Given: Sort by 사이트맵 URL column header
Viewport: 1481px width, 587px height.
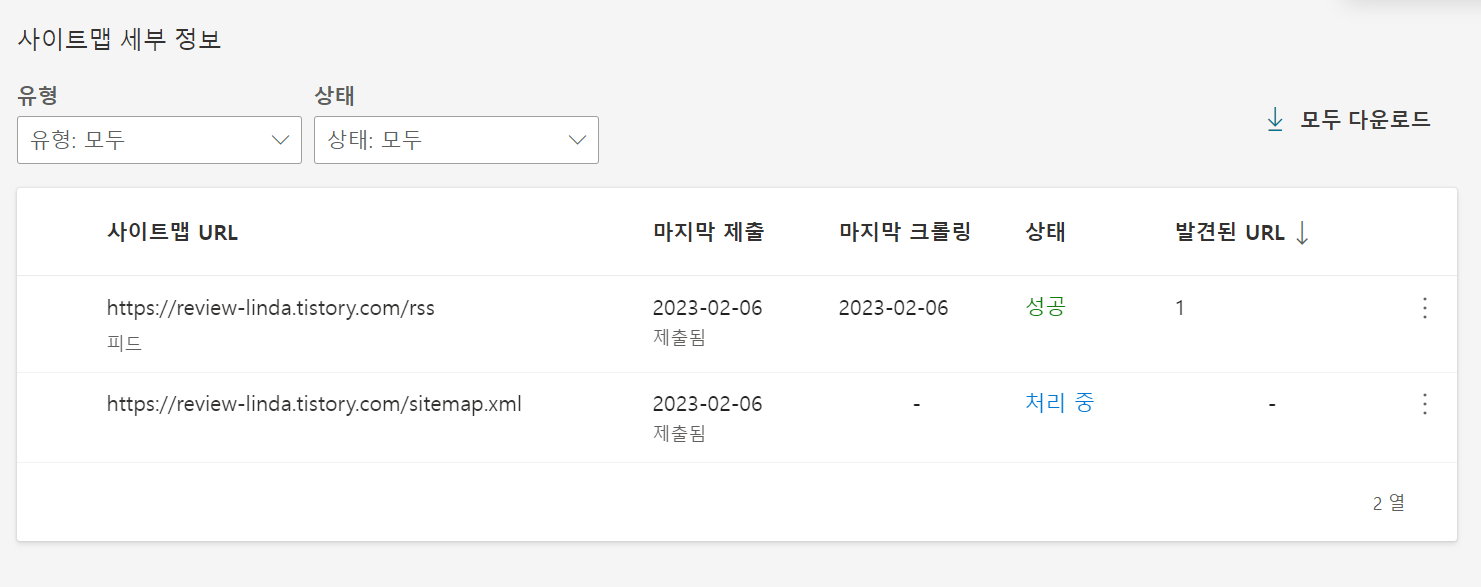Looking at the screenshot, I should (172, 232).
